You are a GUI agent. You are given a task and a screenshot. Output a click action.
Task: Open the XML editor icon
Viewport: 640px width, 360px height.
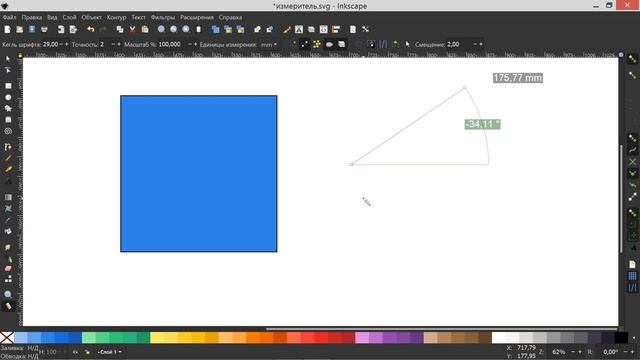pyautogui.click(x=323, y=29)
